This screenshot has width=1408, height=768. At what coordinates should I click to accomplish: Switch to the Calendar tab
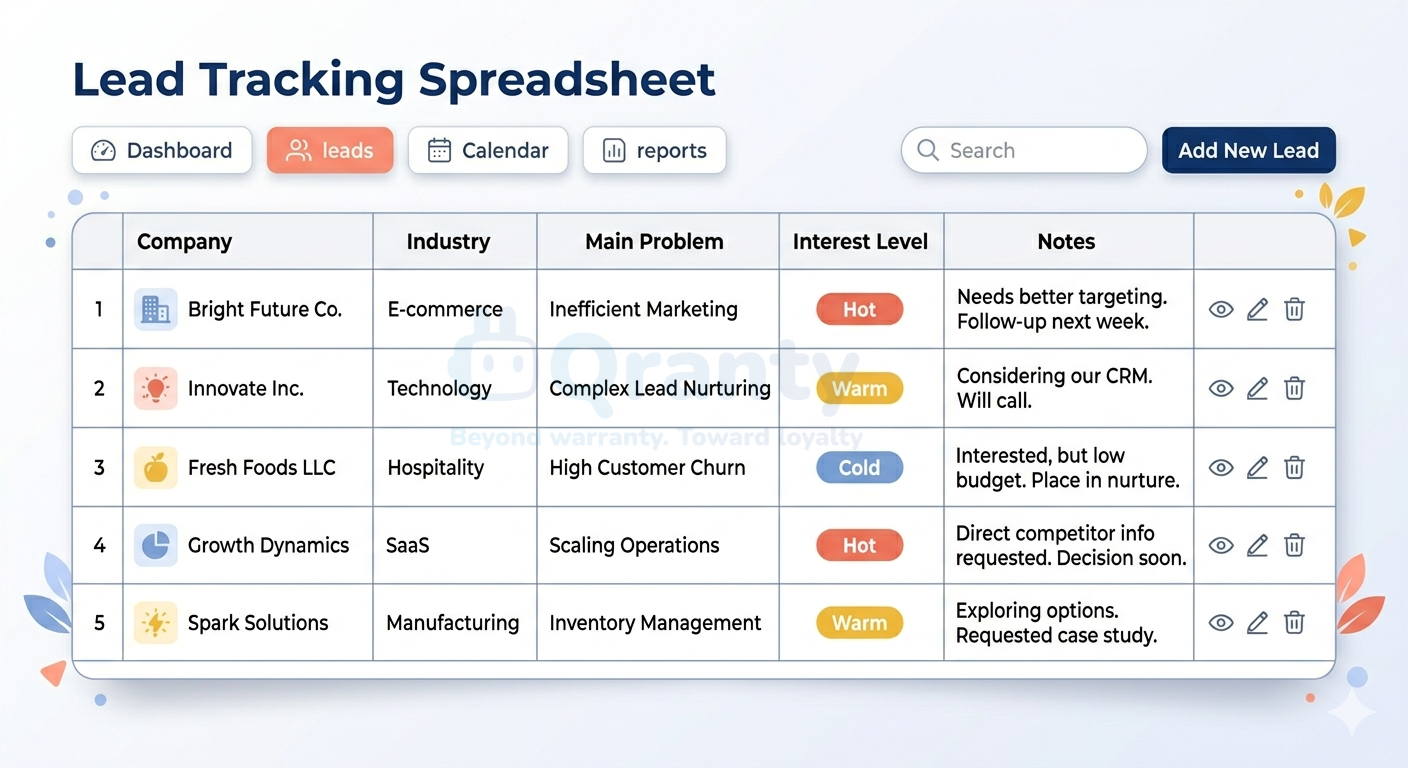(x=488, y=150)
